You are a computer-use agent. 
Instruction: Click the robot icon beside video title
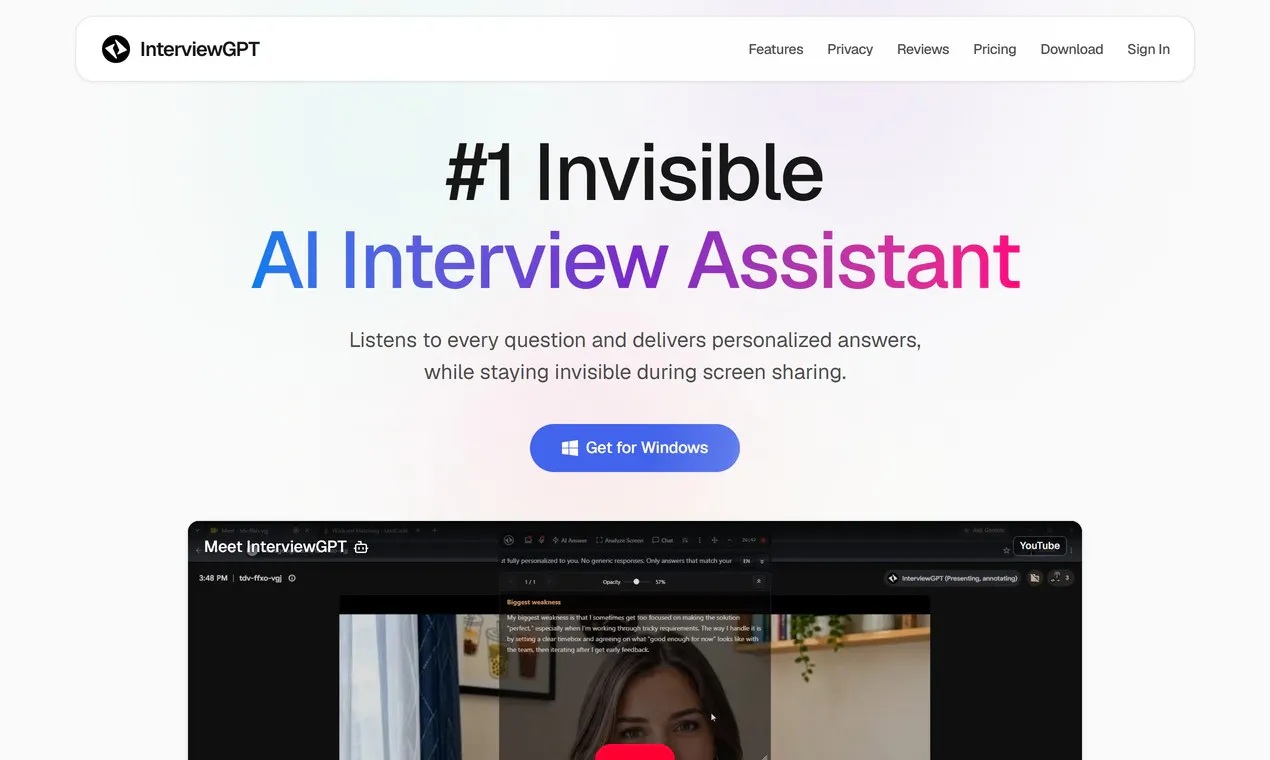click(361, 547)
